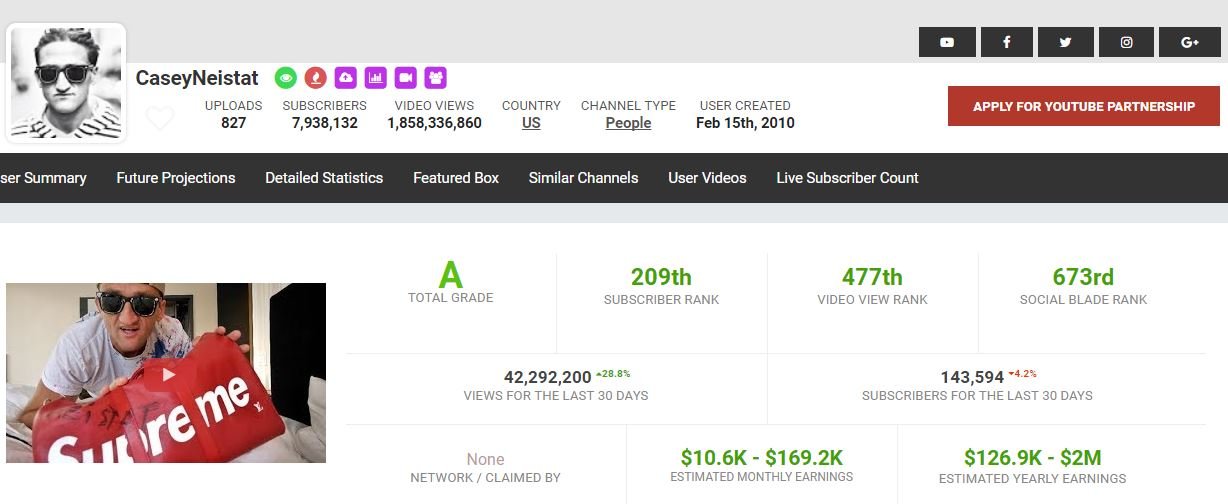Image resolution: width=1228 pixels, height=504 pixels.
Task: Open the User Summary tab
Action: coord(43,178)
